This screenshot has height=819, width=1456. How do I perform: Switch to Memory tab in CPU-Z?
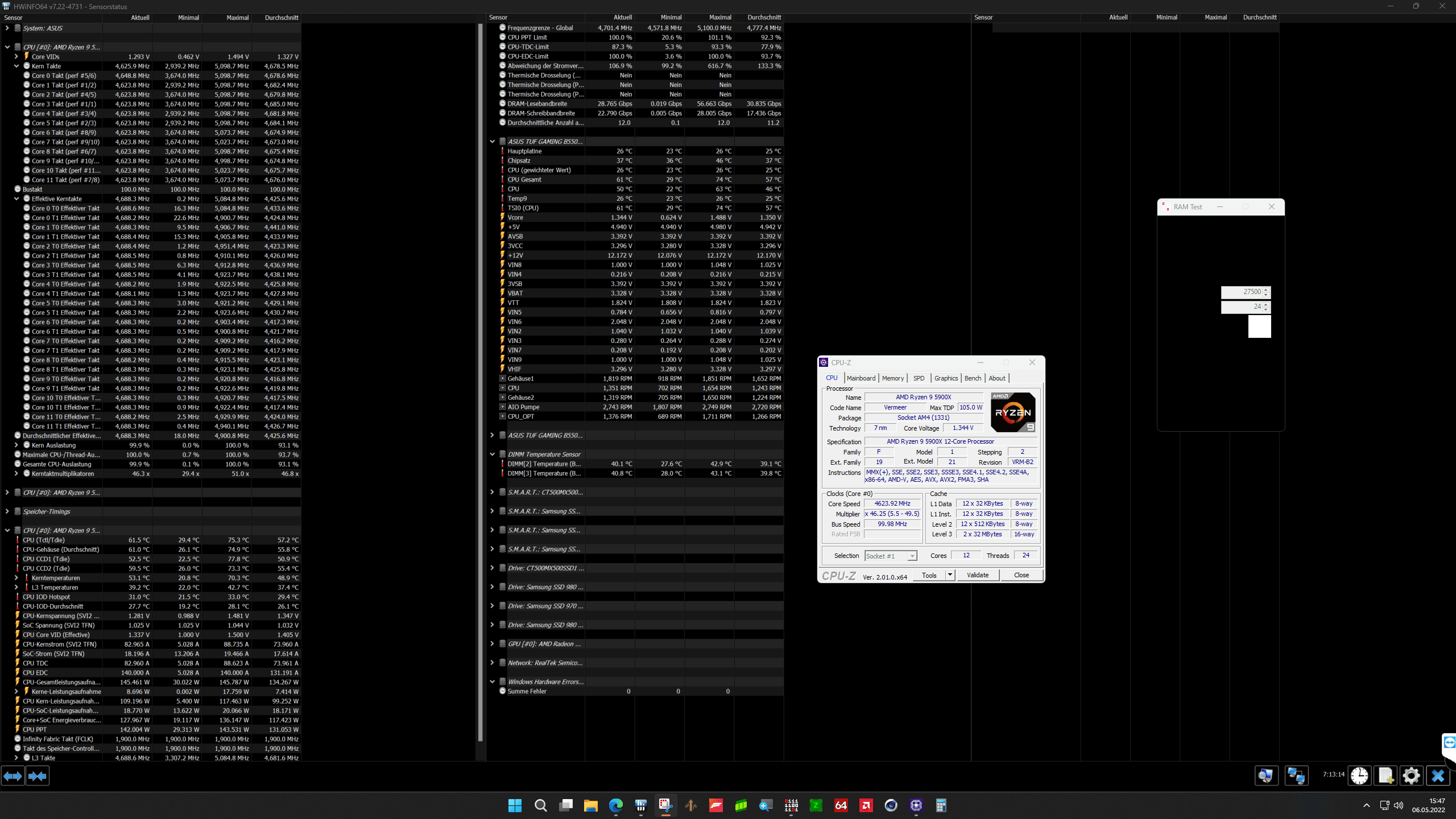(893, 378)
